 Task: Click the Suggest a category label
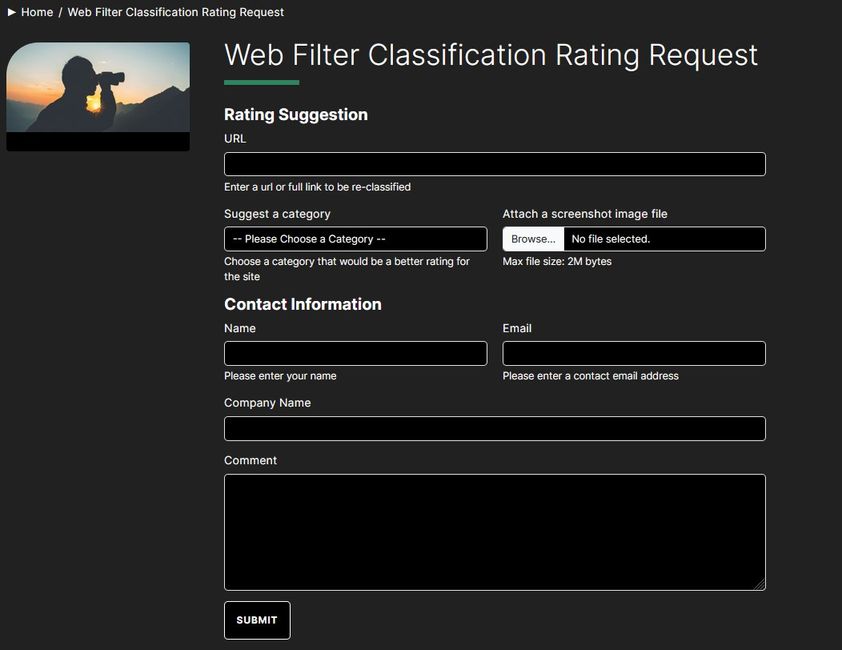click(277, 214)
